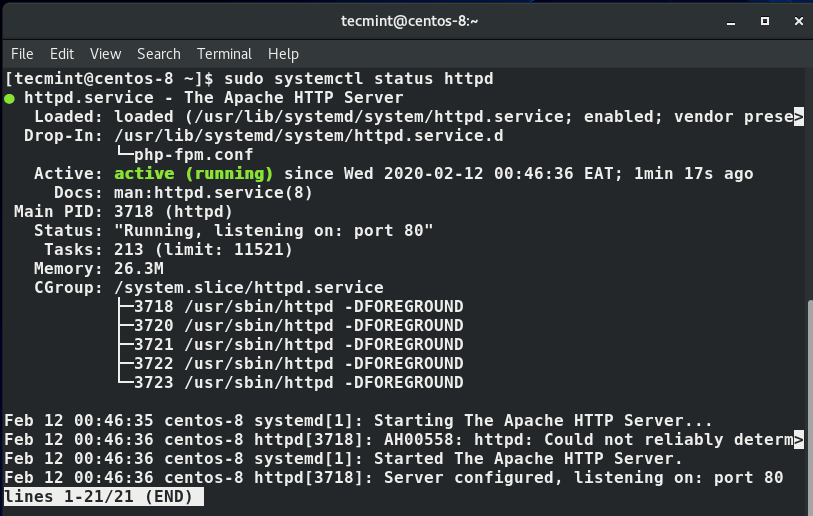
Task: Open the Search menu
Action: point(159,54)
